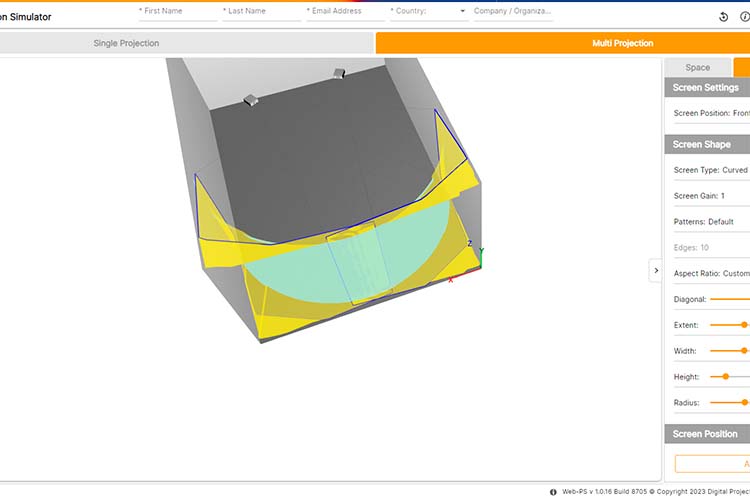Focus the Company / Organization field
The image size is (750, 500).
click(513, 11)
